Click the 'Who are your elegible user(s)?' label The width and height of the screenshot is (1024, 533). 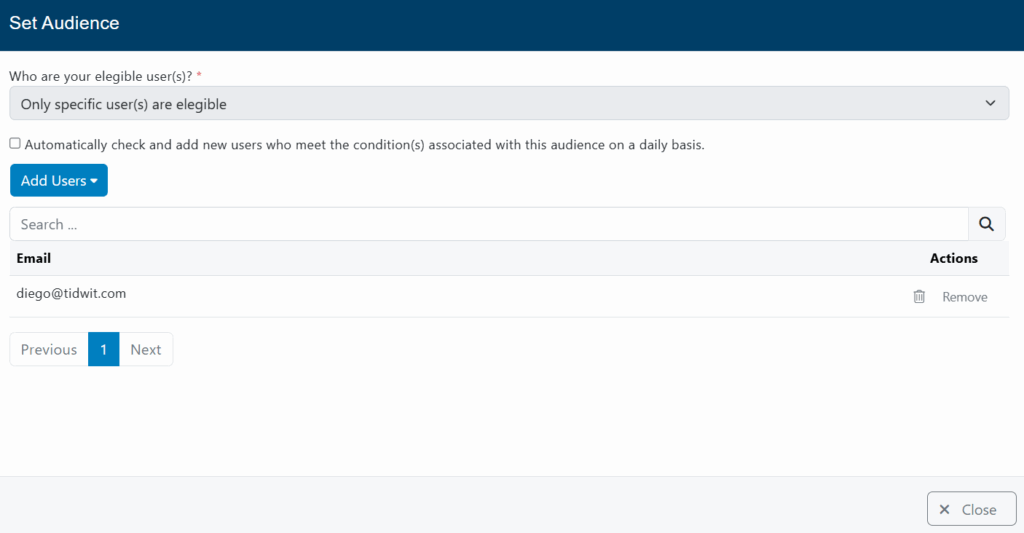[100, 76]
